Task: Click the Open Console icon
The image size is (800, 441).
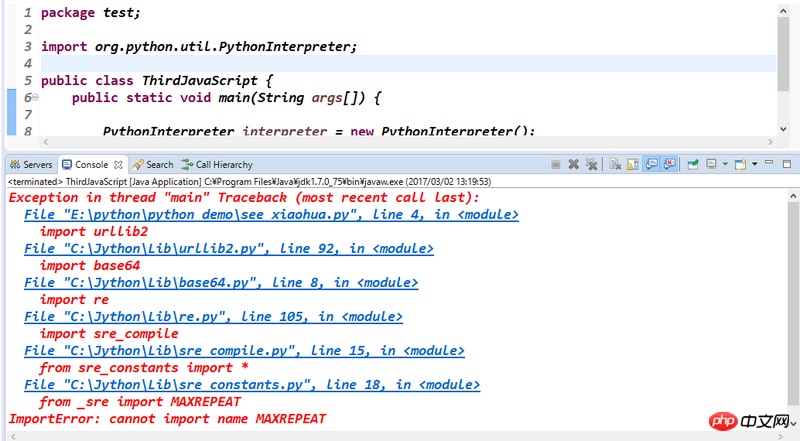Action: coord(740,164)
